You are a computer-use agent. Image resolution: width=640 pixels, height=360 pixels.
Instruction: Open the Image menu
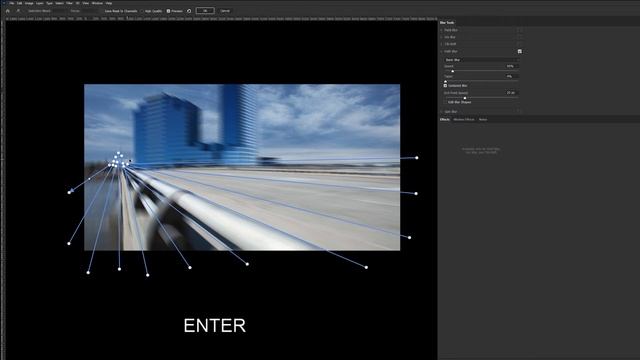(x=29, y=3)
